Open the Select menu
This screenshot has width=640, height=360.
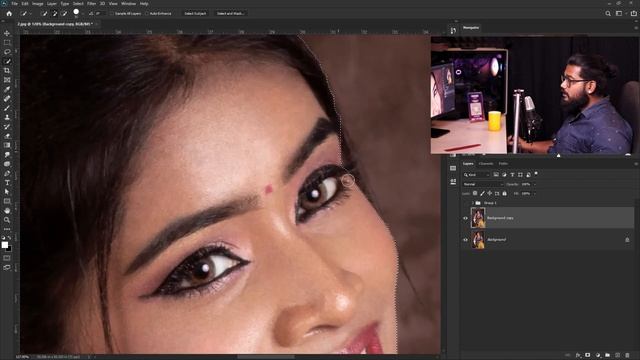coord(78,4)
